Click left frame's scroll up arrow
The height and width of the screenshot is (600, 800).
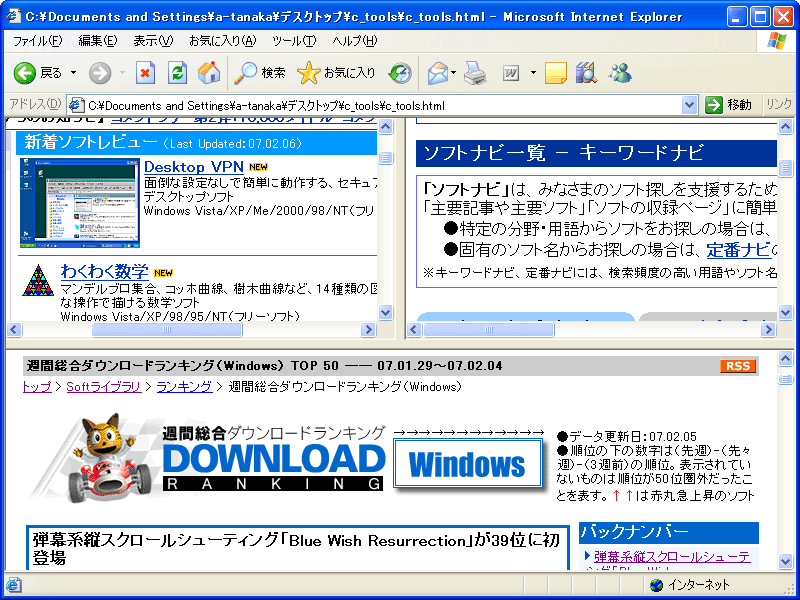(386, 126)
